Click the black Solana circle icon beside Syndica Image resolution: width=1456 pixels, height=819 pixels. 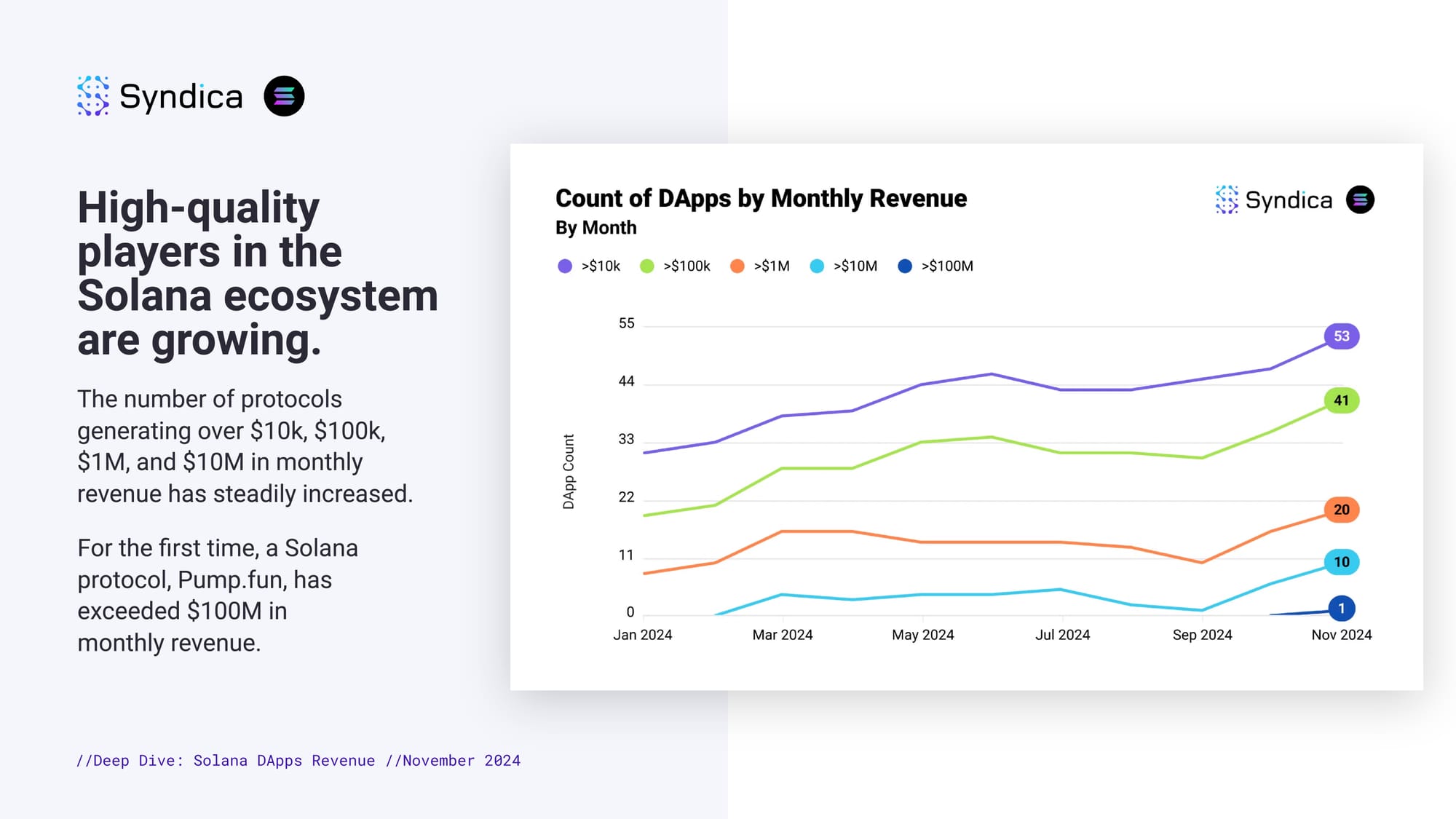coord(284,96)
